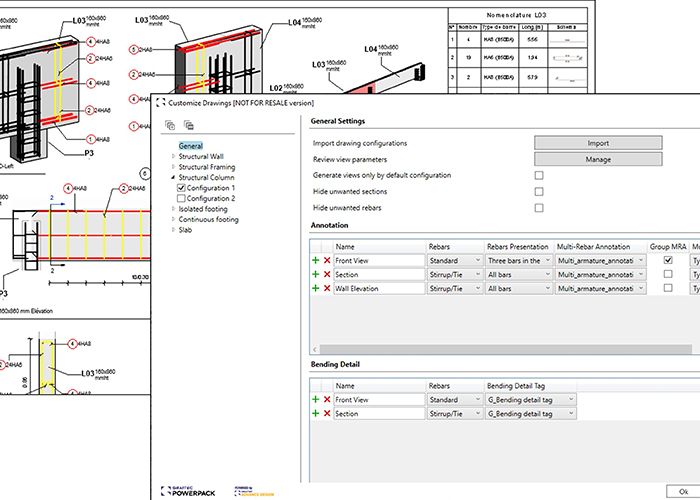Expand the Continuous footing tree node
The height and width of the screenshot is (500, 700).
coord(174,220)
